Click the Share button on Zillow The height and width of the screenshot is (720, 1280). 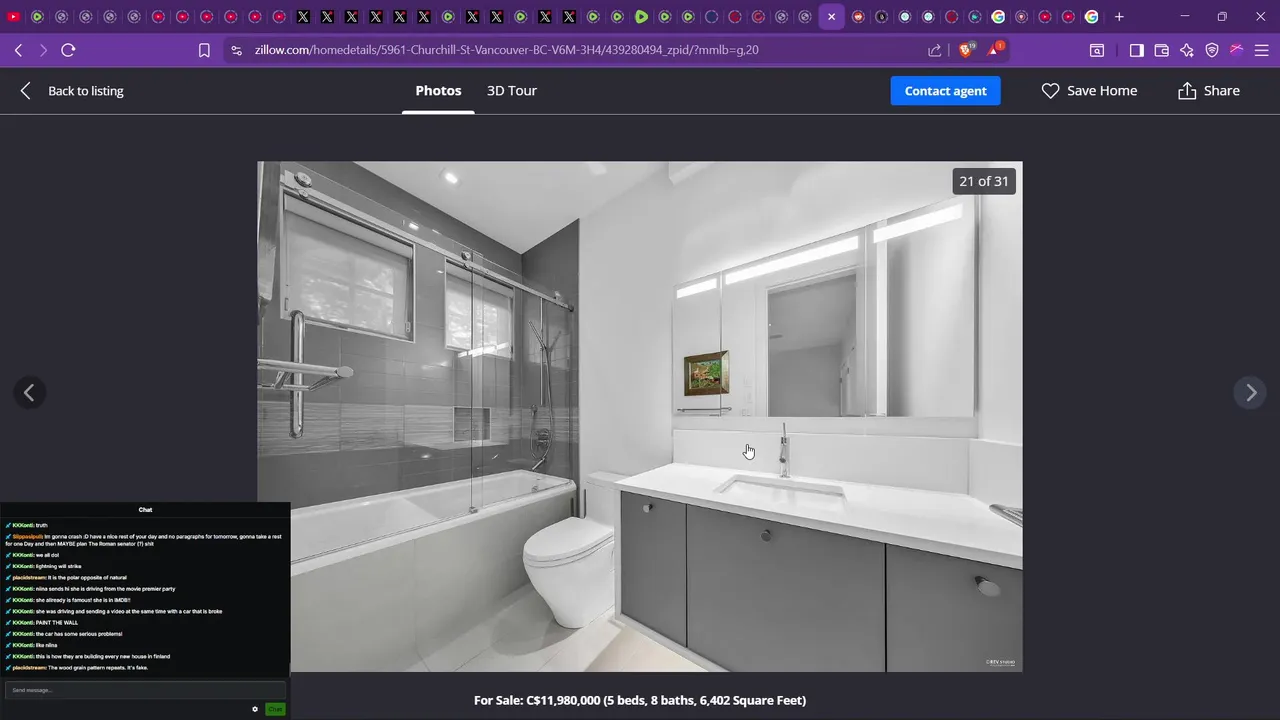click(1208, 91)
